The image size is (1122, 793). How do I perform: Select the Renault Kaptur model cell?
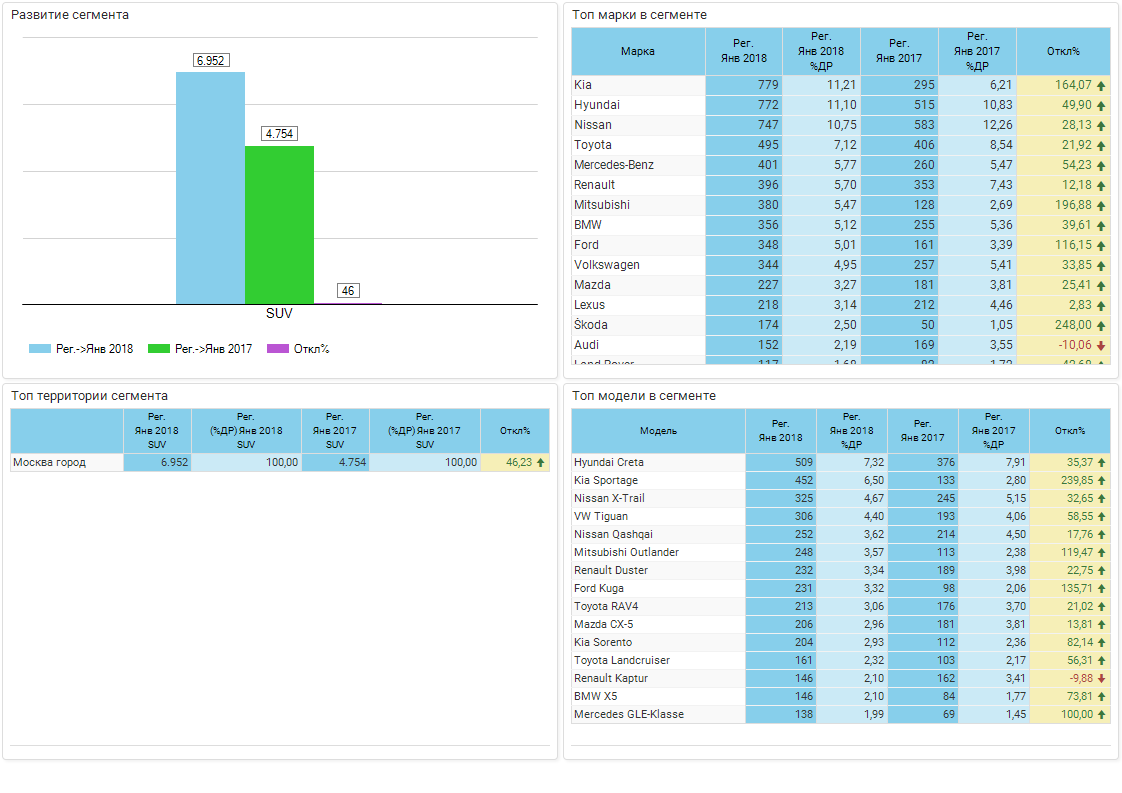tap(658, 678)
